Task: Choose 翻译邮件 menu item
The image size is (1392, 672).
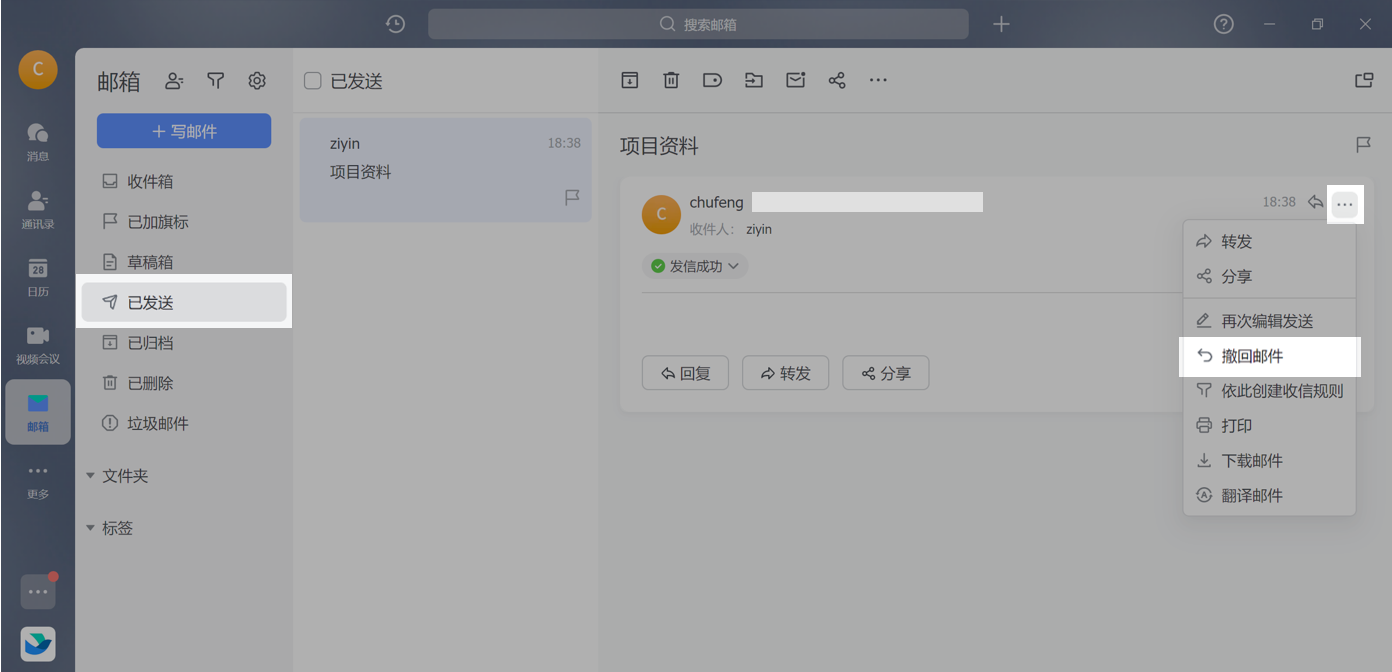Action: pyautogui.click(x=1269, y=496)
